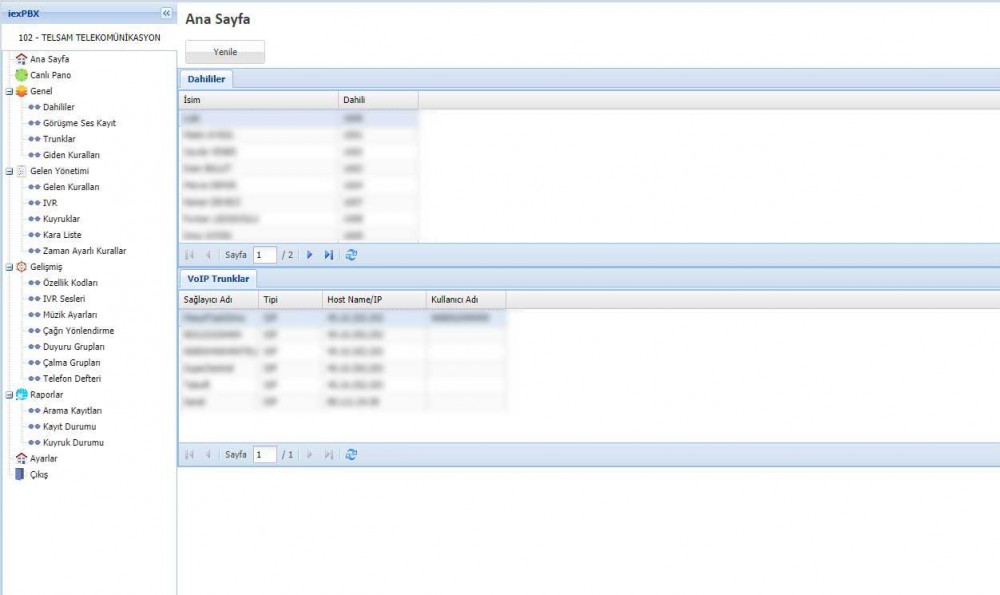Sort by Host Name/IP column header
This screenshot has height=595, width=1000.
(x=374, y=299)
